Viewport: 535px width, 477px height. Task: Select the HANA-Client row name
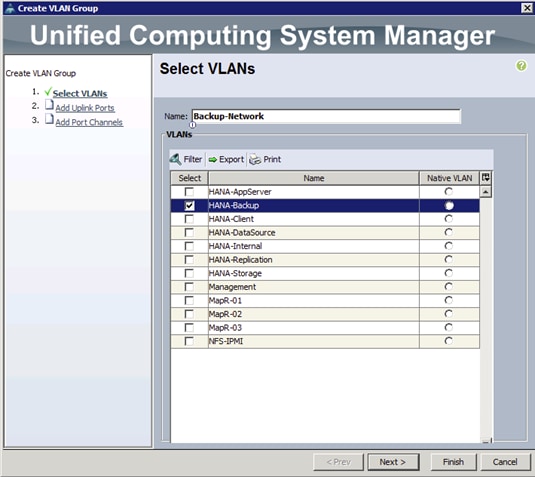coord(231,219)
